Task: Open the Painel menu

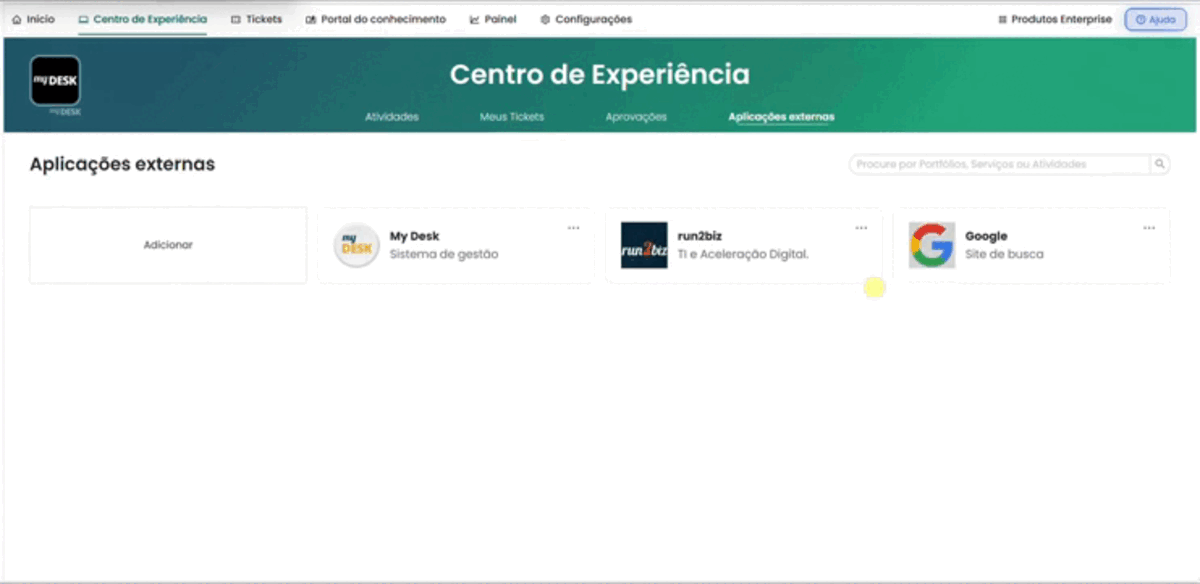Action: [493, 19]
